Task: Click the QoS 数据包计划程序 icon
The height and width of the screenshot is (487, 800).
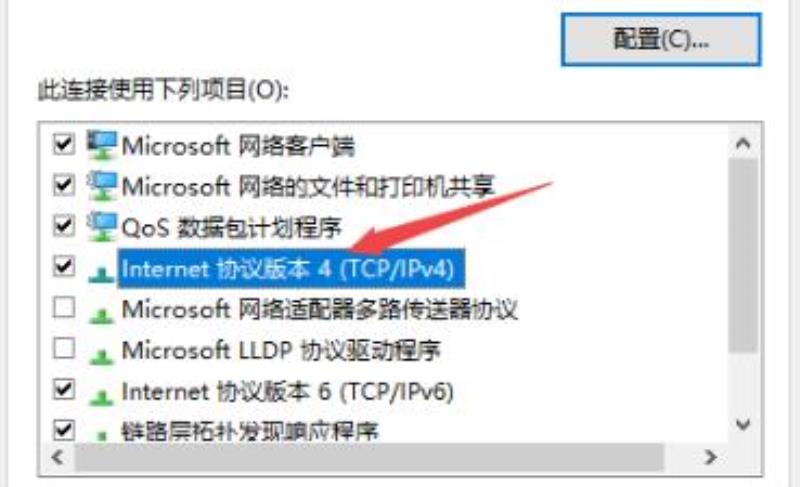Action: click(x=102, y=226)
